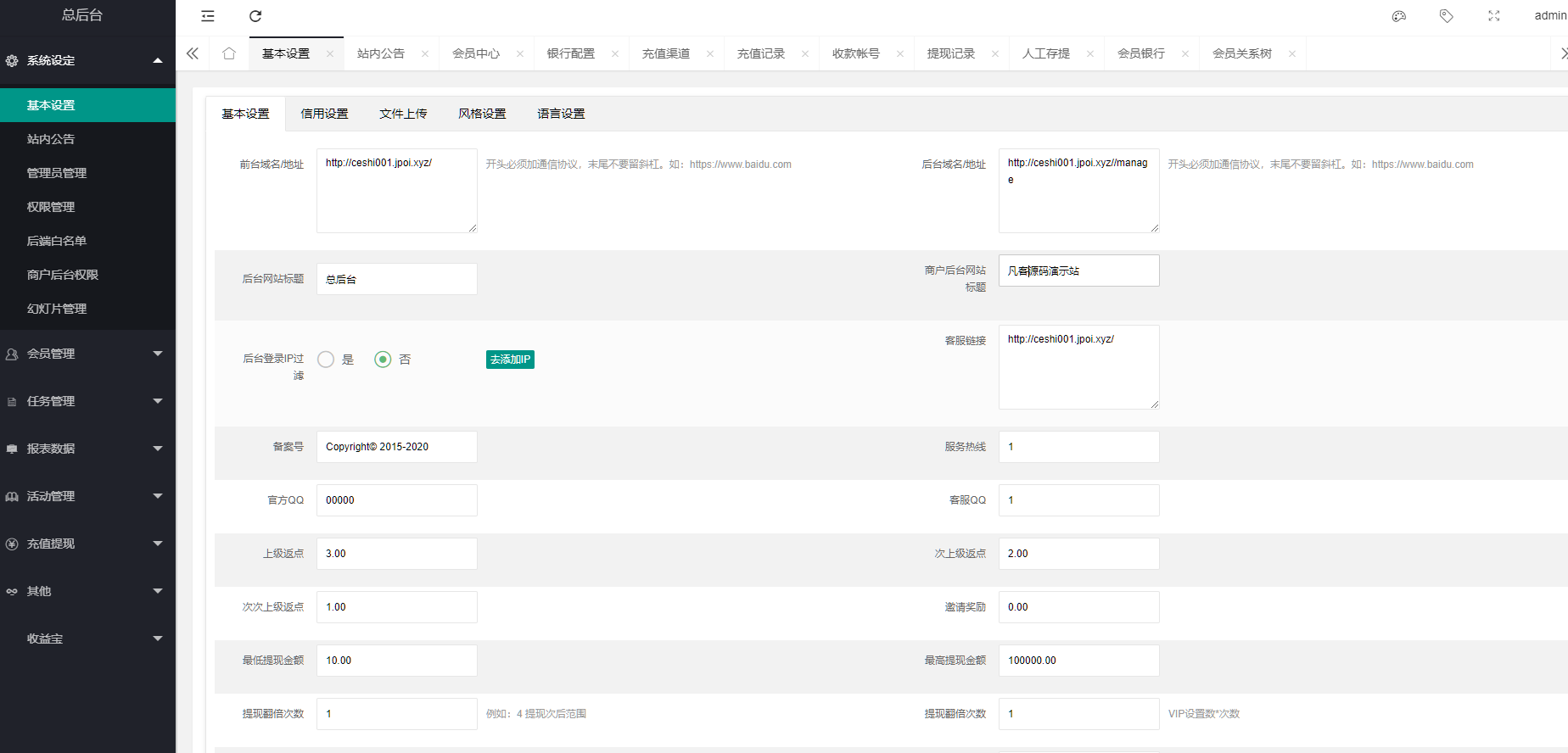Viewport: 1568px width, 753px height.
Task: Switch to the 信用设置 tab
Action: pyautogui.click(x=324, y=114)
